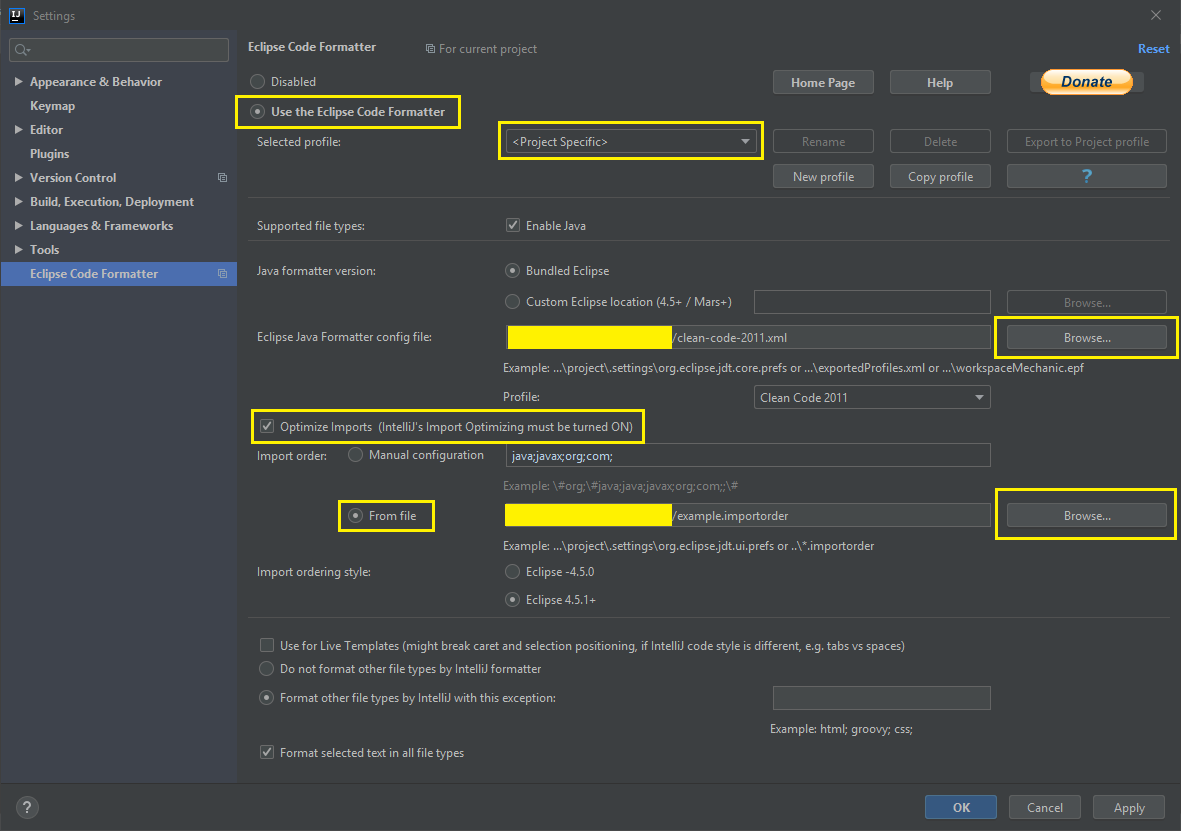This screenshot has height=831, width=1181.
Task: Open the Selected profile Project Specific dropdown
Action: tap(631, 142)
